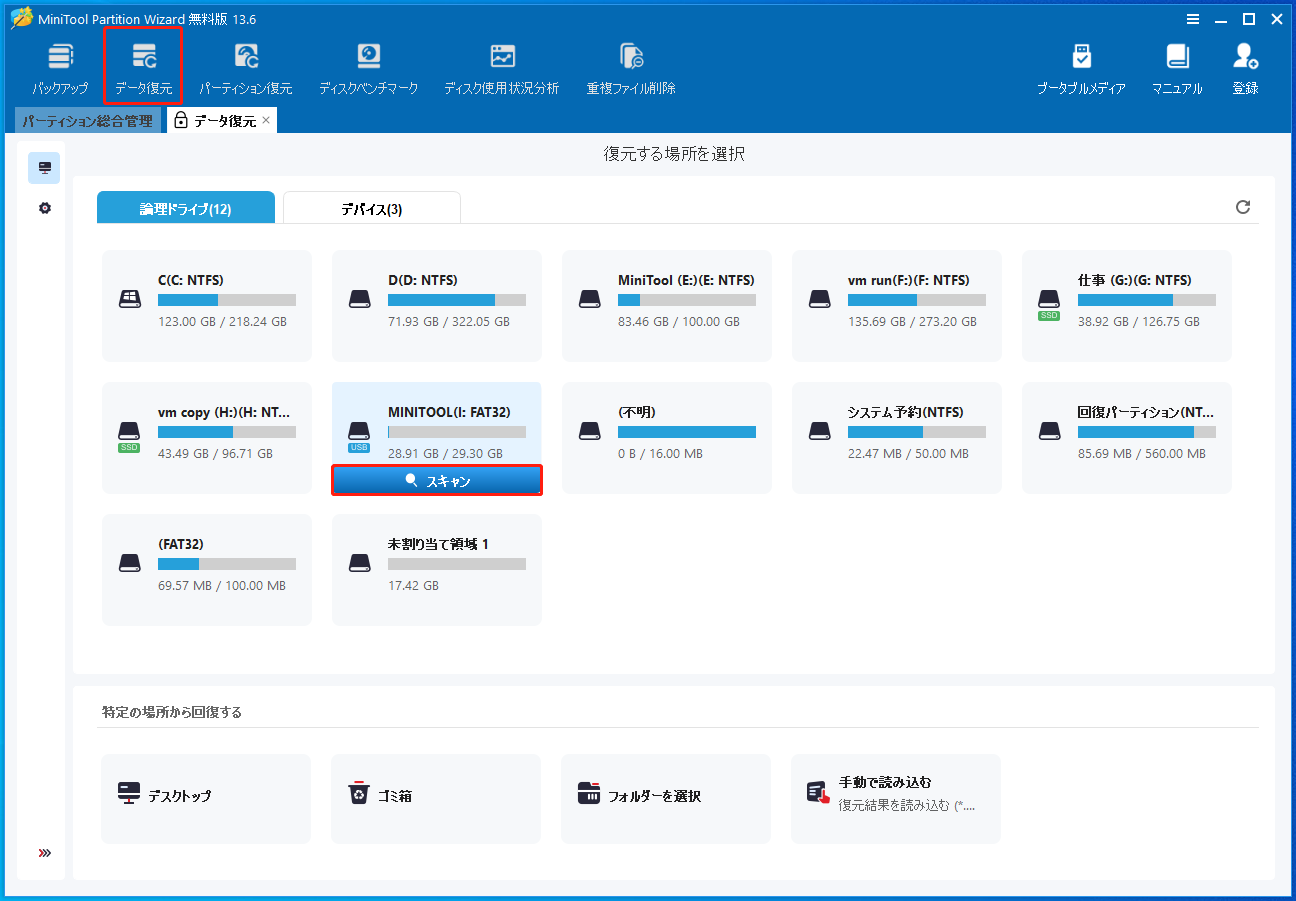
Task: Click the 85.69 MB / 560.00 MB text
Action: [x=1142, y=454]
